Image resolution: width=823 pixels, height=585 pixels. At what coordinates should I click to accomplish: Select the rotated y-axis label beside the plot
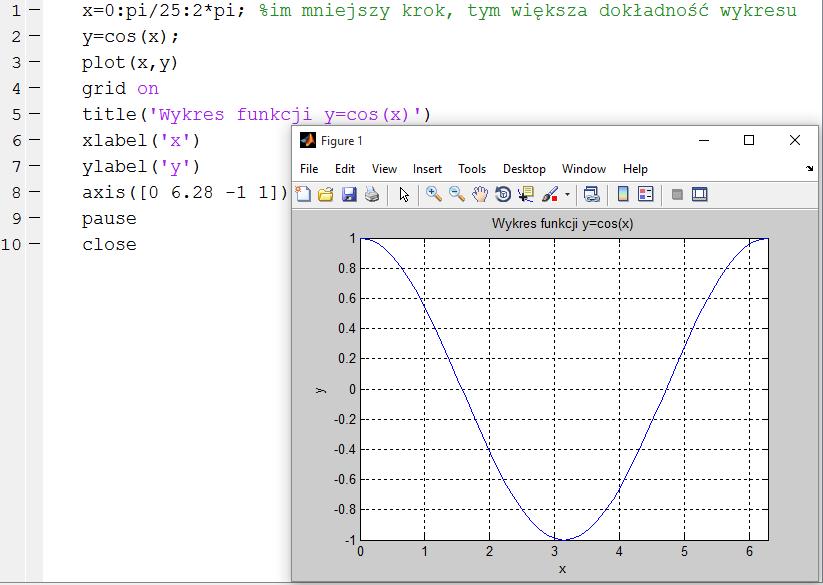pyautogui.click(x=320, y=390)
